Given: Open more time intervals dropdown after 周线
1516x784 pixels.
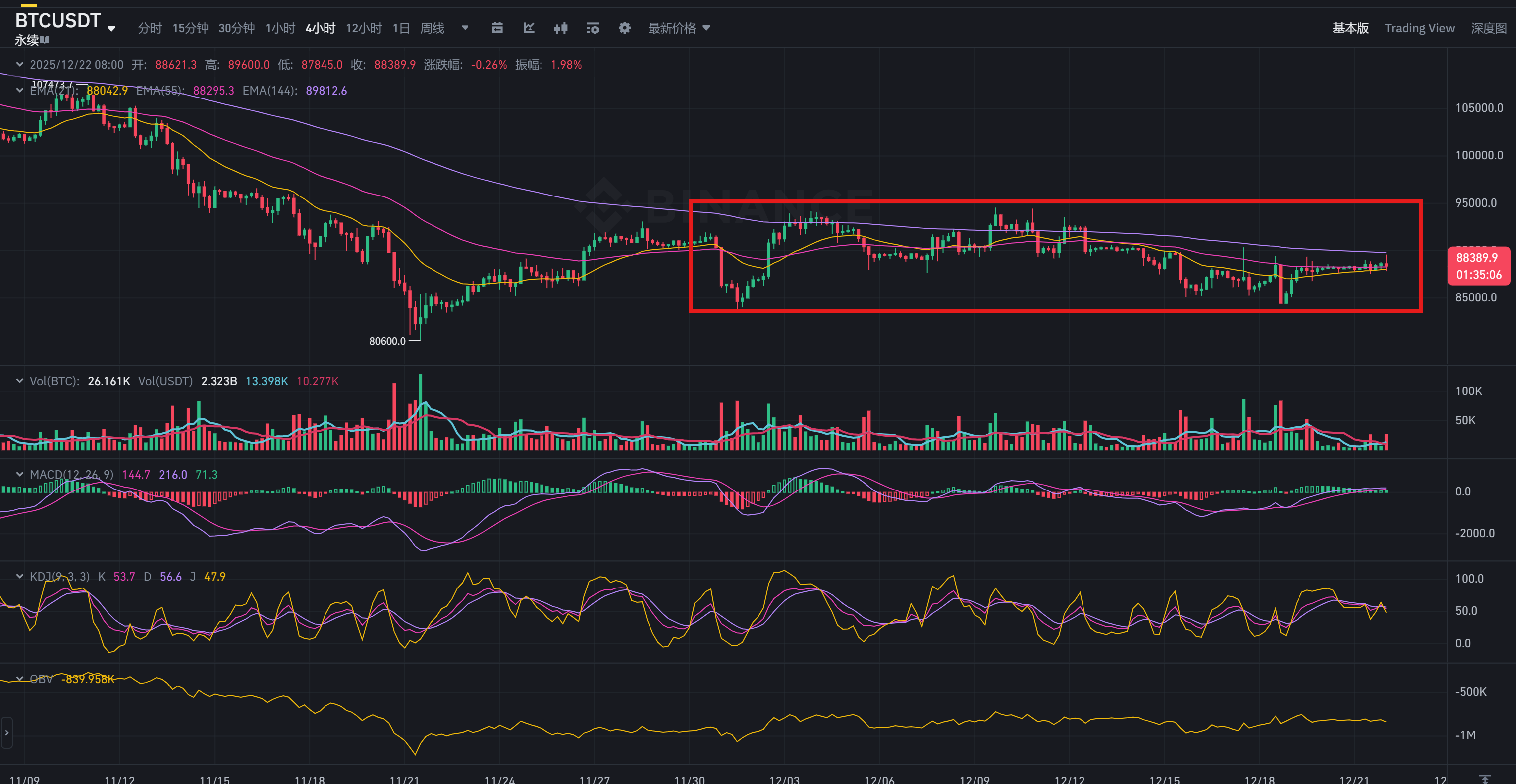Looking at the screenshot, I should (x=465, y=28).
